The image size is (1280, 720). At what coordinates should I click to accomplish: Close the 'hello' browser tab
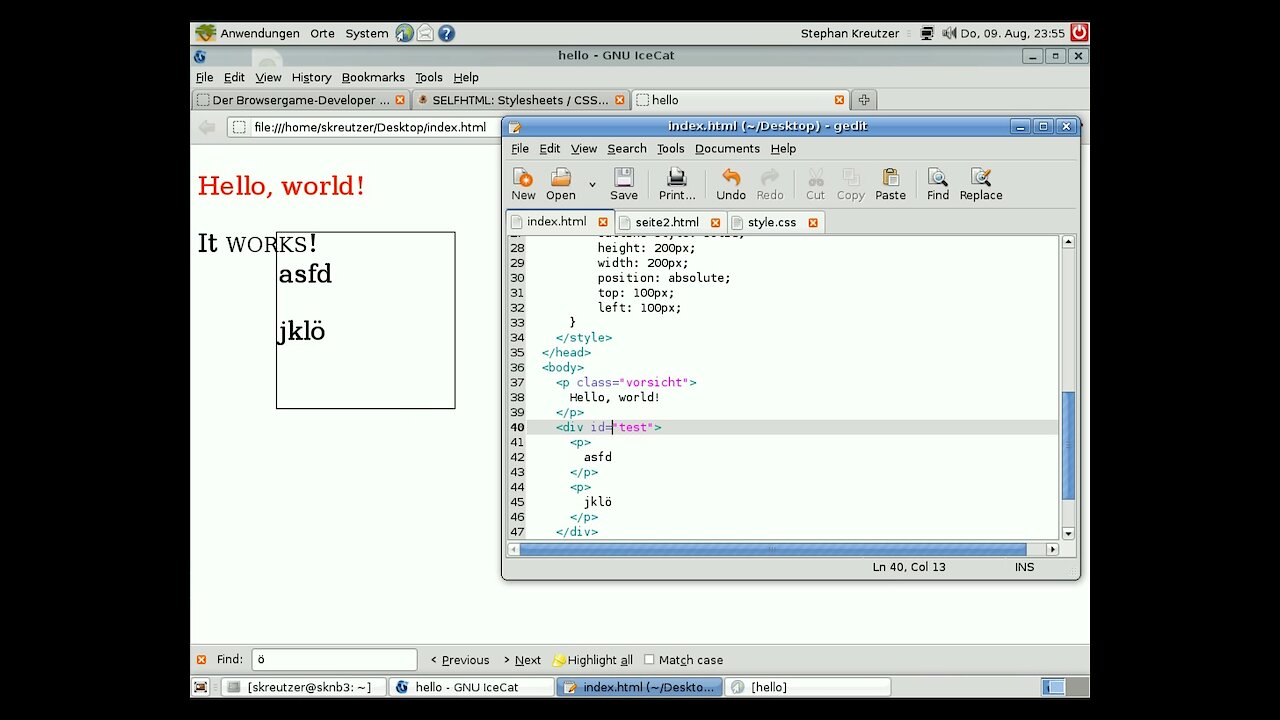coord(839,100)
